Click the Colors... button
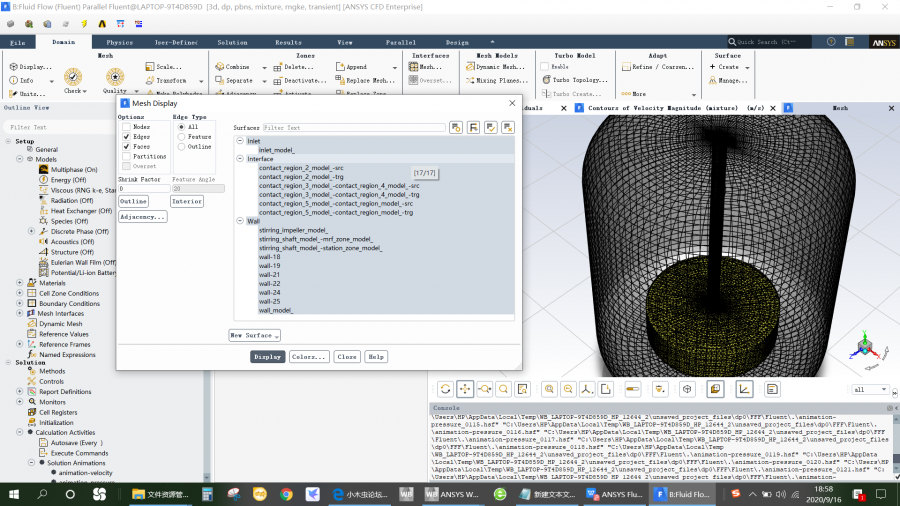The image size is (900, 506). 309,357
